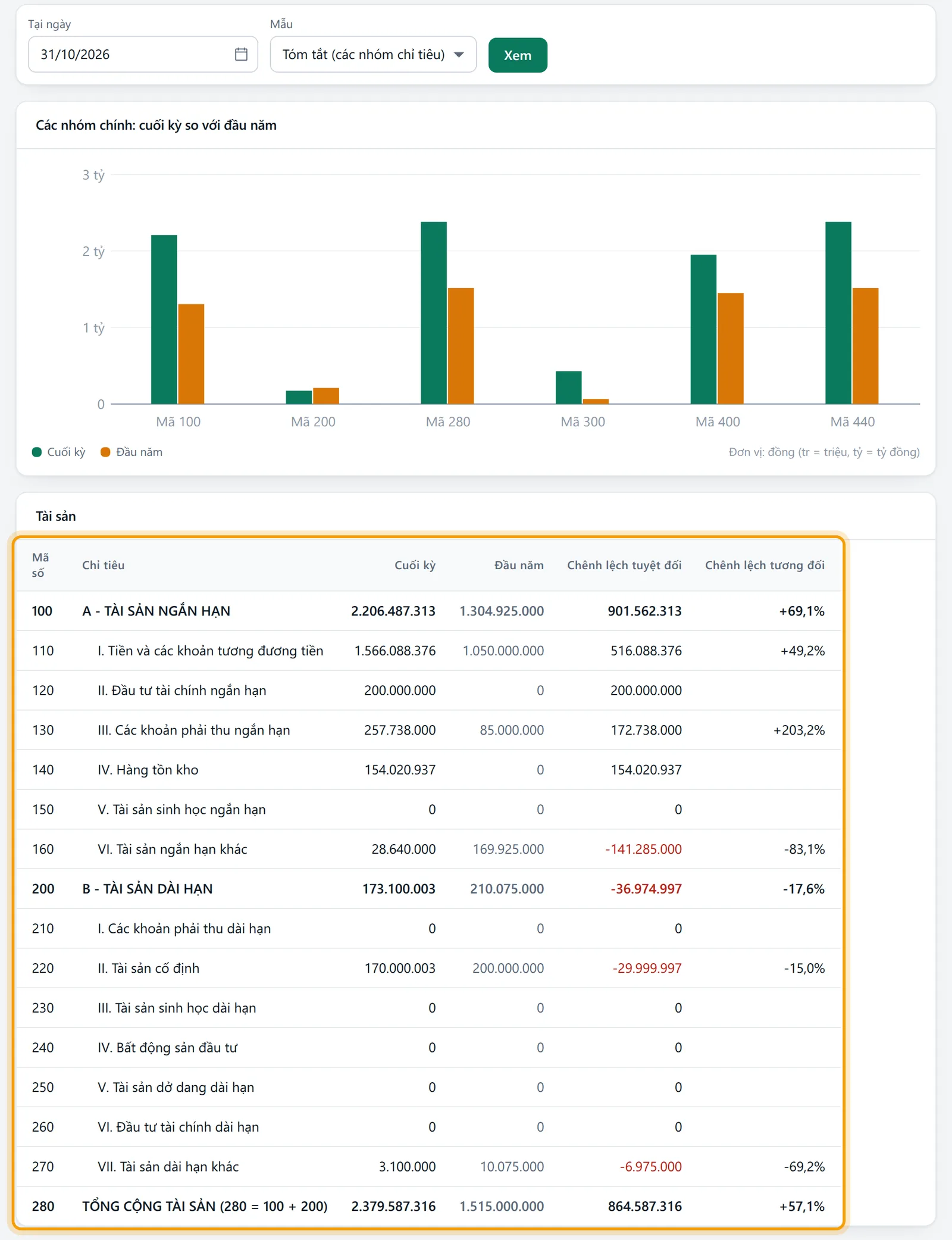Click the green Mã 440 bar in chart
The image size is (952, 1240).
838,313
